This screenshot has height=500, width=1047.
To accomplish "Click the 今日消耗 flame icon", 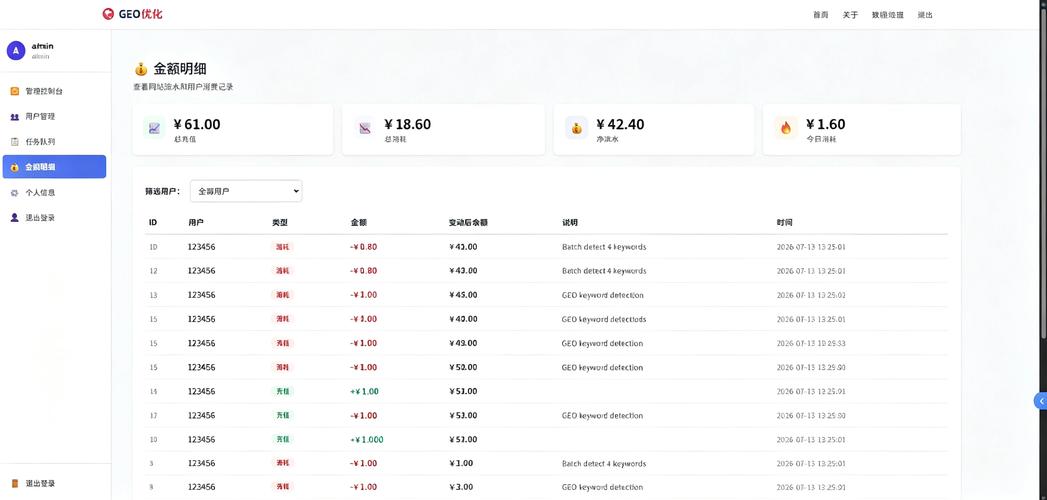I will tap(785, 128).
